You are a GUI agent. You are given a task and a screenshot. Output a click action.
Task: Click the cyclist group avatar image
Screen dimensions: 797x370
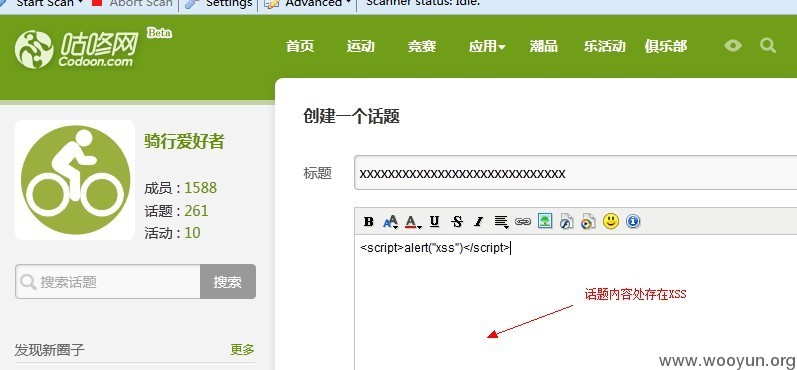pos(75,180)
